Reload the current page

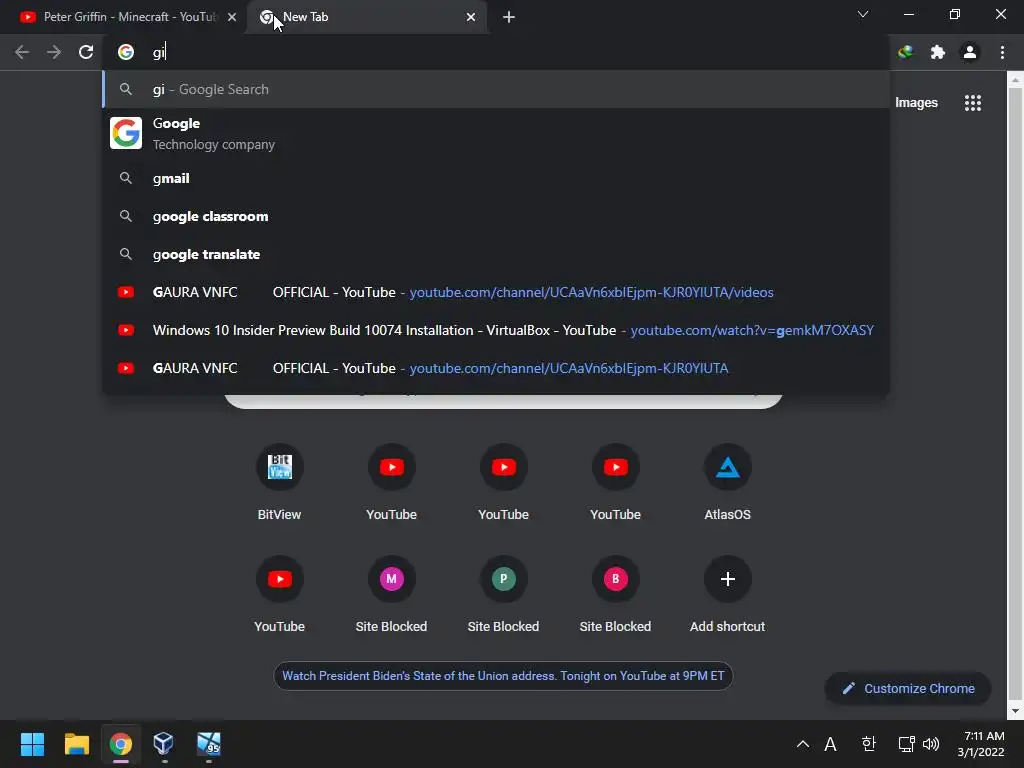point(86,52)
